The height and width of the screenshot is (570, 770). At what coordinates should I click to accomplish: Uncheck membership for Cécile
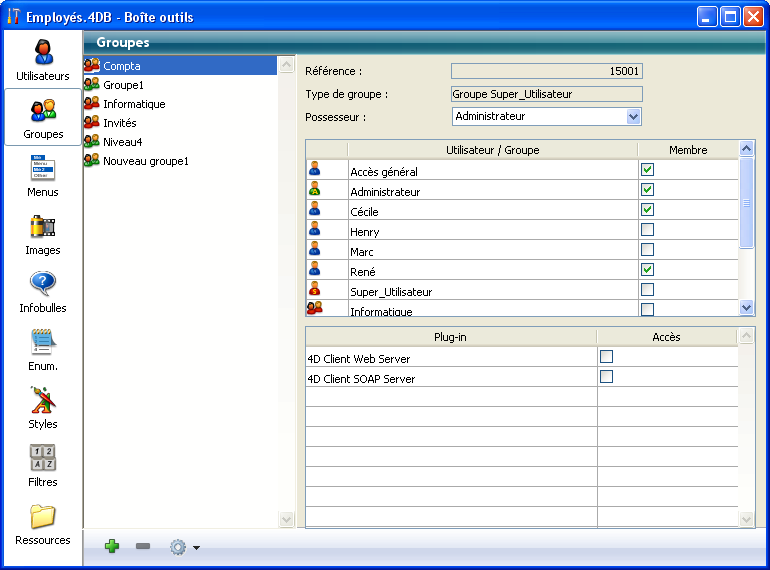pyautogui.click(x=647, y=210)
